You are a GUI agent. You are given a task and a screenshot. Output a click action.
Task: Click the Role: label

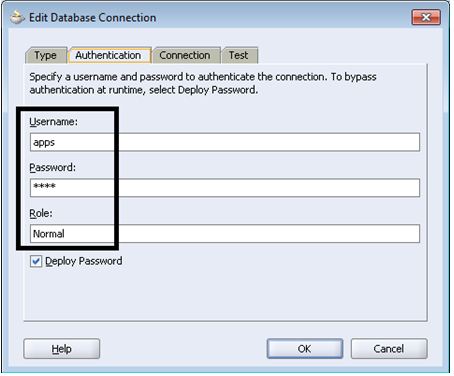click(x=41, y=213)
